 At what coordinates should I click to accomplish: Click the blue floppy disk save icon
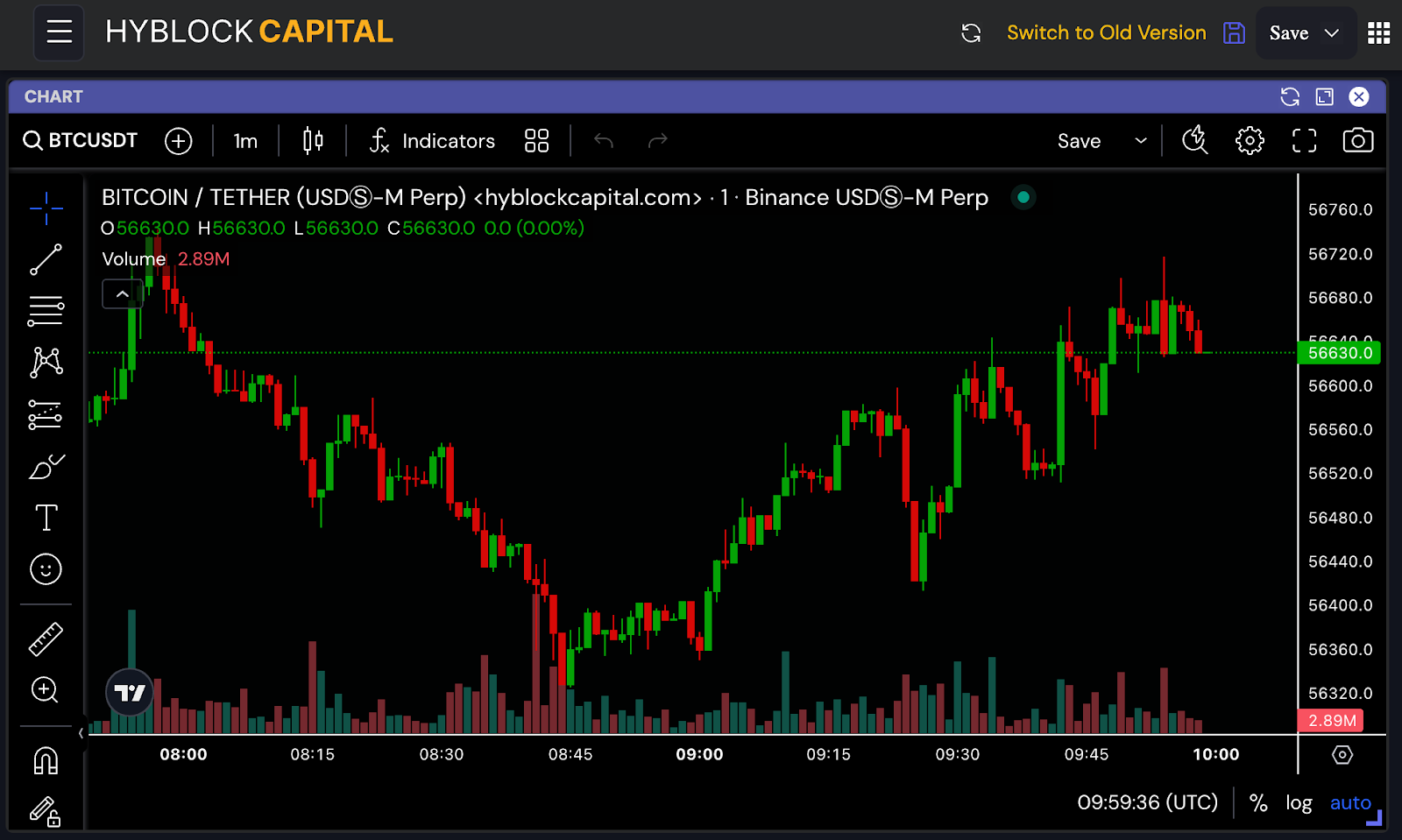tap(1234, 33)
